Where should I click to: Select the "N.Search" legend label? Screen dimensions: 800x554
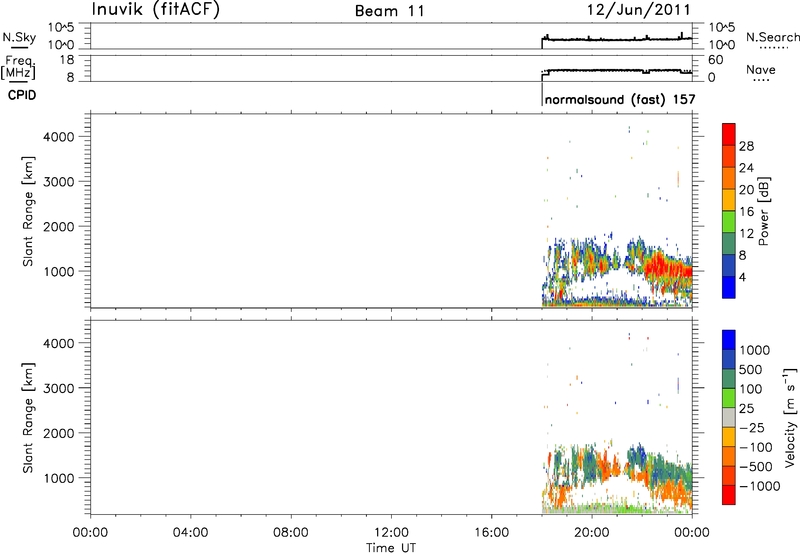tap(773, 37)
